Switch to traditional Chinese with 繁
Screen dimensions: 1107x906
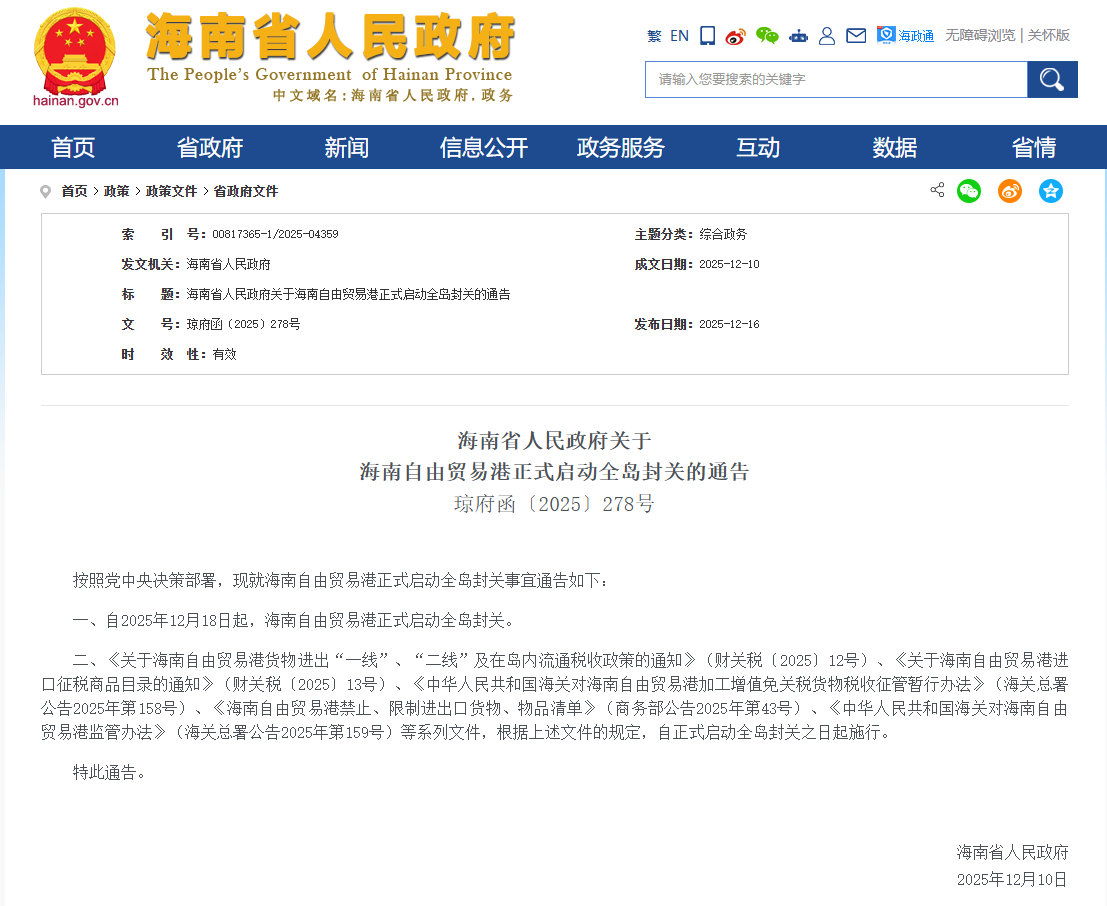pyautogui.click(x=655, y=35)
